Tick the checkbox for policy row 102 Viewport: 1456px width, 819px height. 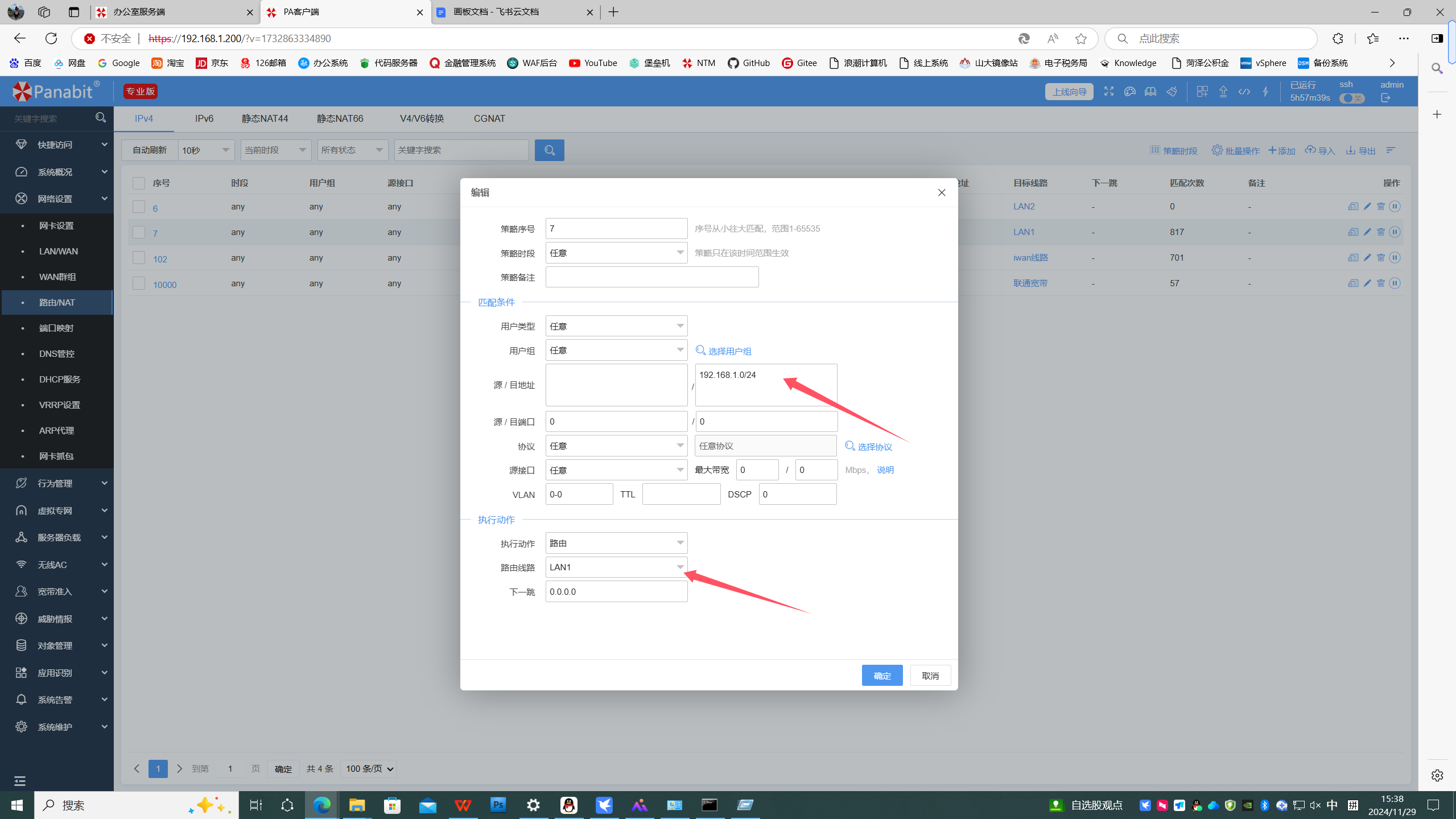[138, 258]
